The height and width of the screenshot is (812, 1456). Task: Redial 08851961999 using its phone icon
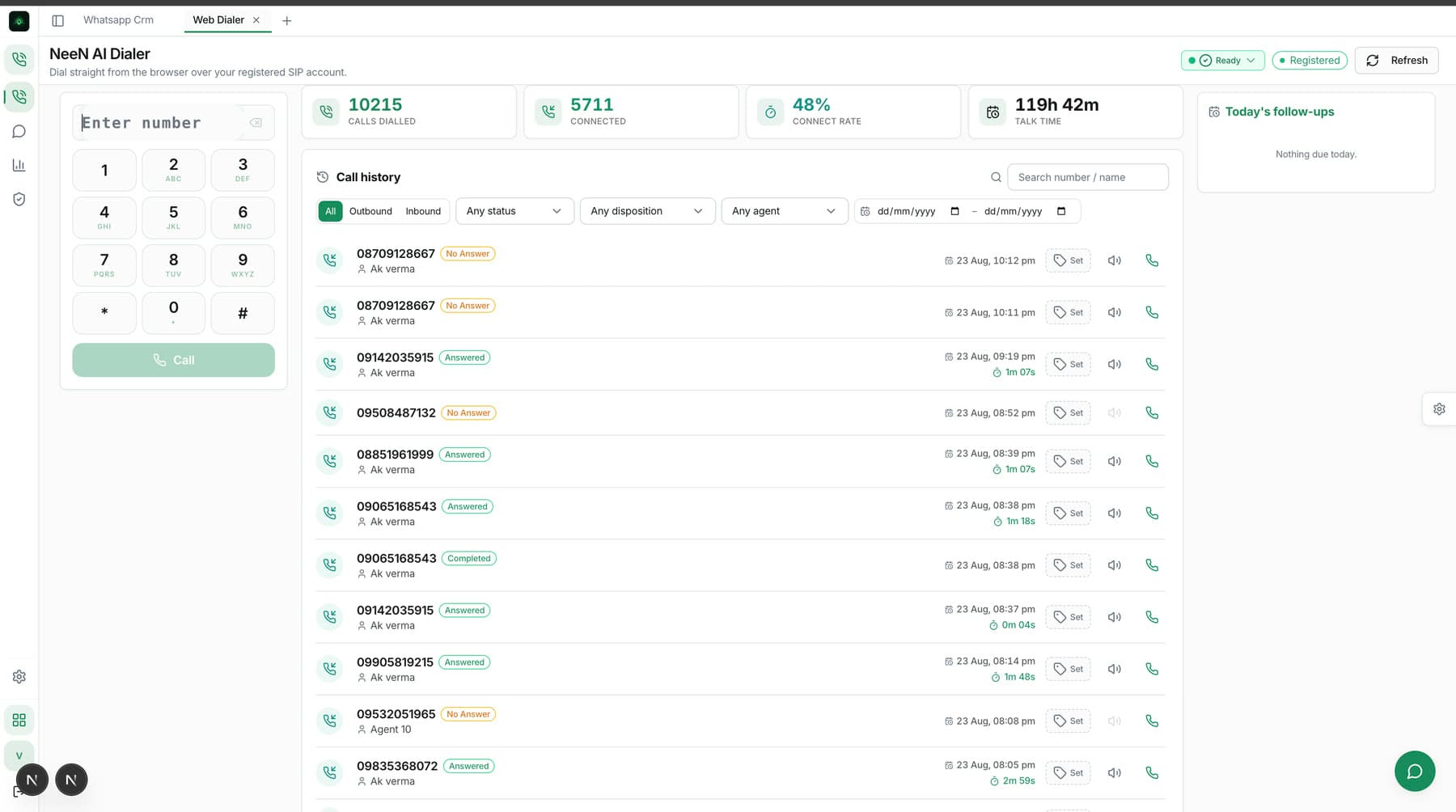tap(1152, 461)
